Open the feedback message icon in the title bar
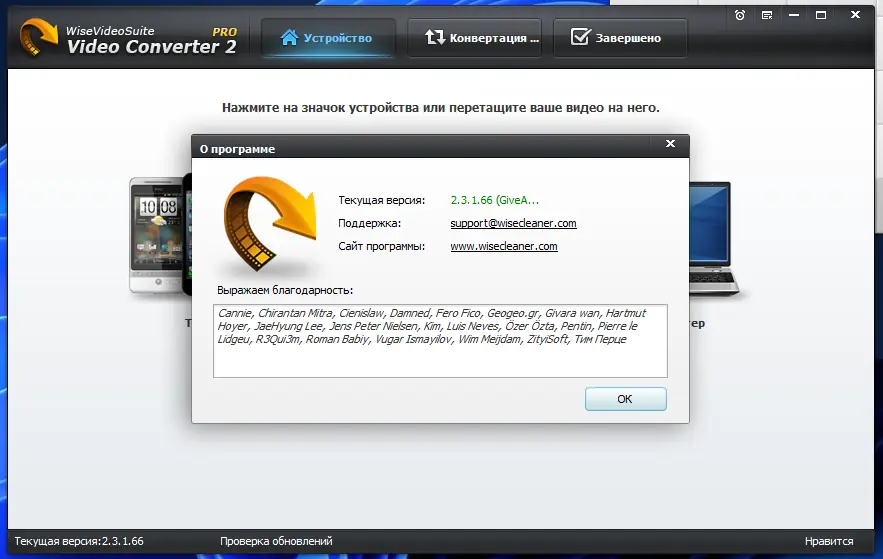 point(767,15)
